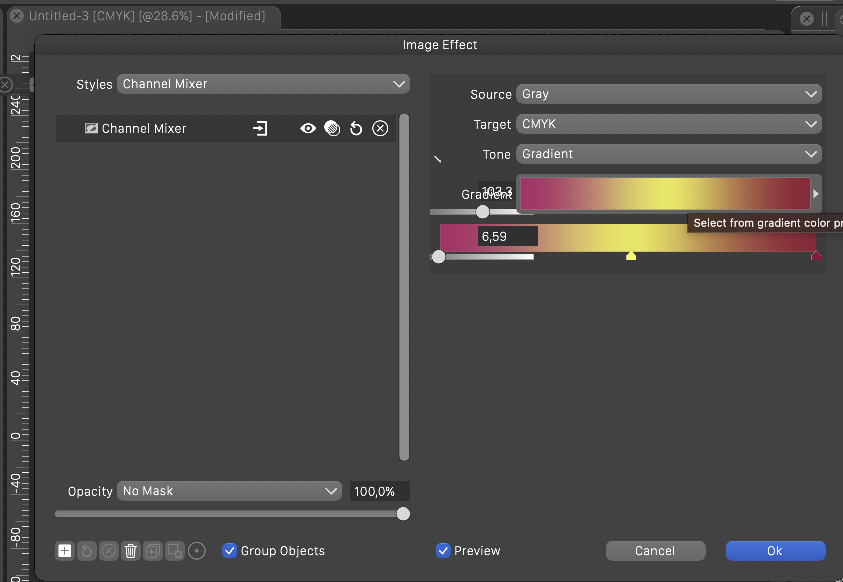Select the Untitled-3 document tab
Image resolution: width=843 pixels, height=582 pixels.
coord(146,17)
